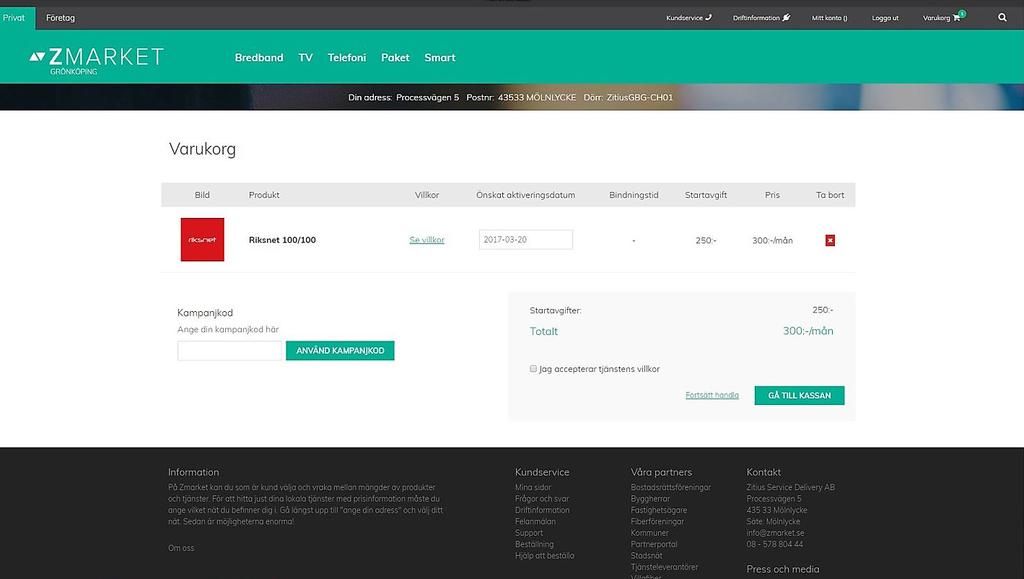The height and width of the screenshot is (579, 1024).
Task: Click the address 'Processvägen 5' in the banner
Action: pyautogui.click(x=428, y=97)
